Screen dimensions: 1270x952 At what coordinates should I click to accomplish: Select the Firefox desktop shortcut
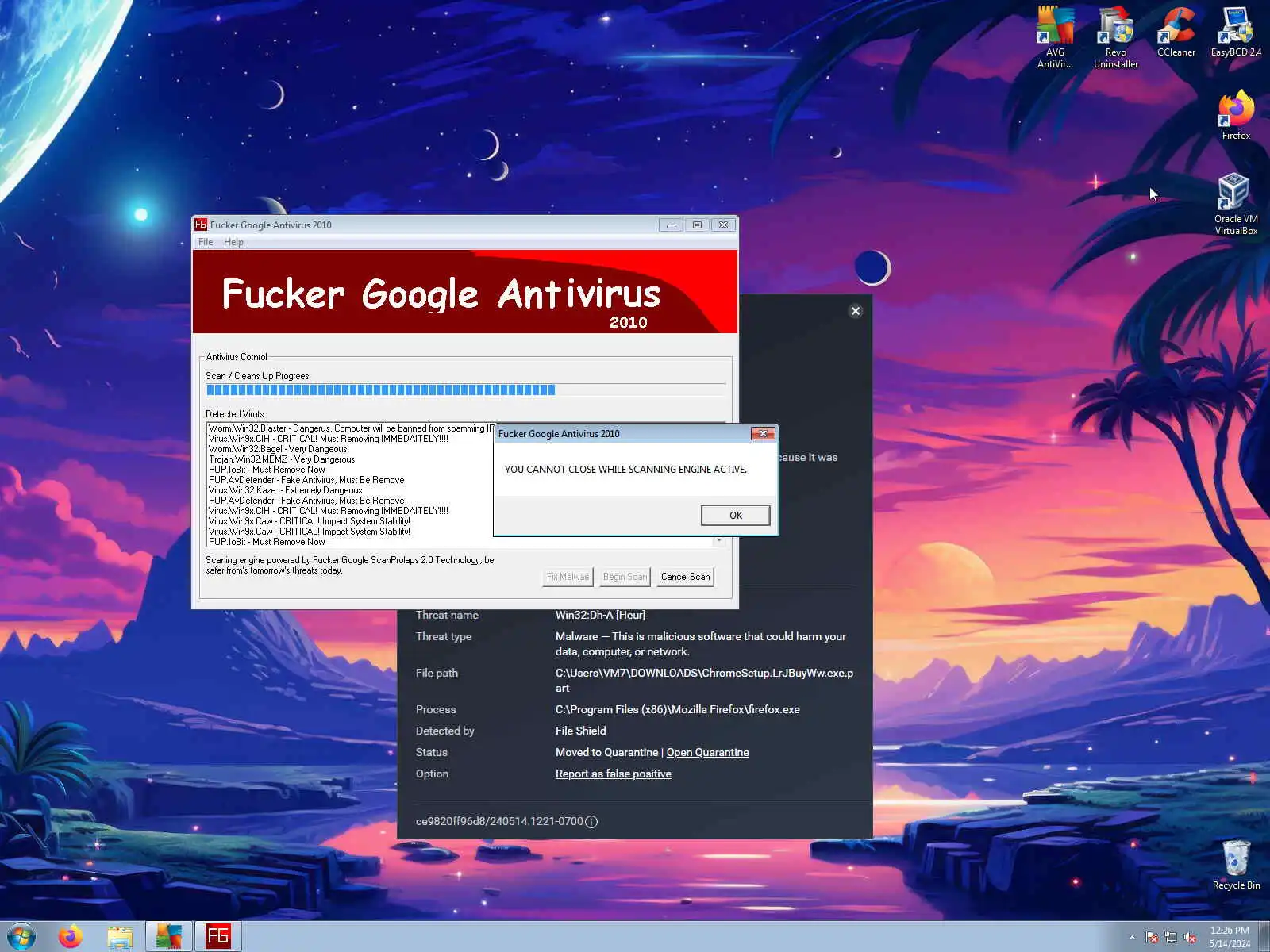[1236, 116]
